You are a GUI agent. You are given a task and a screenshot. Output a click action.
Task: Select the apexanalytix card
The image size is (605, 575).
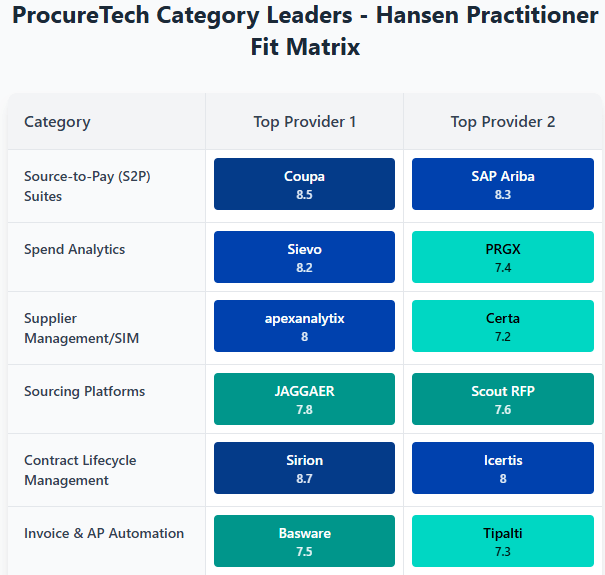click(x=304, y=326)
